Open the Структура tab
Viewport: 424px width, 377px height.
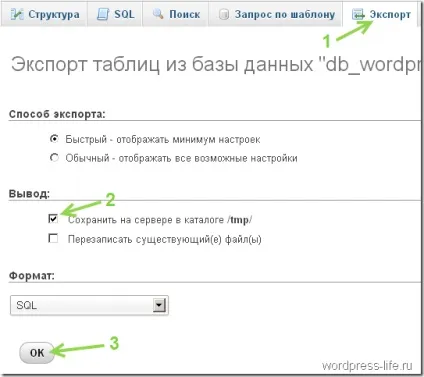tap(44, 14)
